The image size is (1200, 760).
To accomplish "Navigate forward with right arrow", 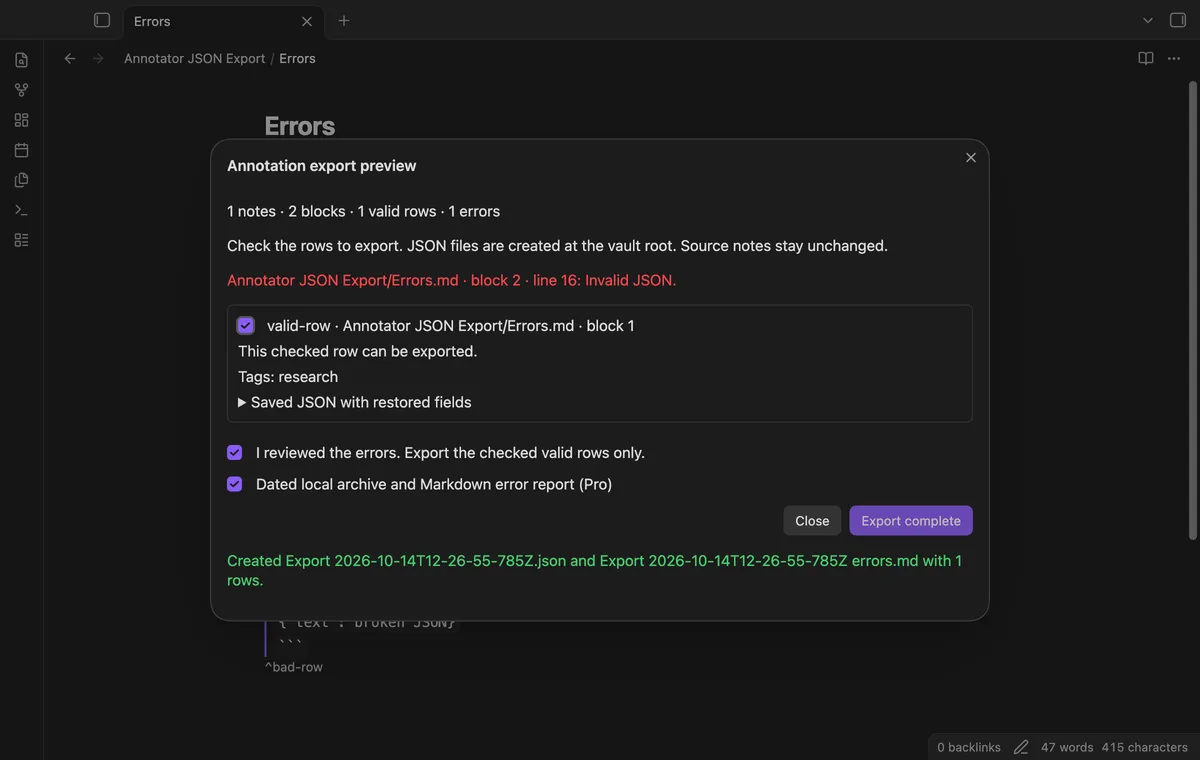I will (x=98, y=59).
